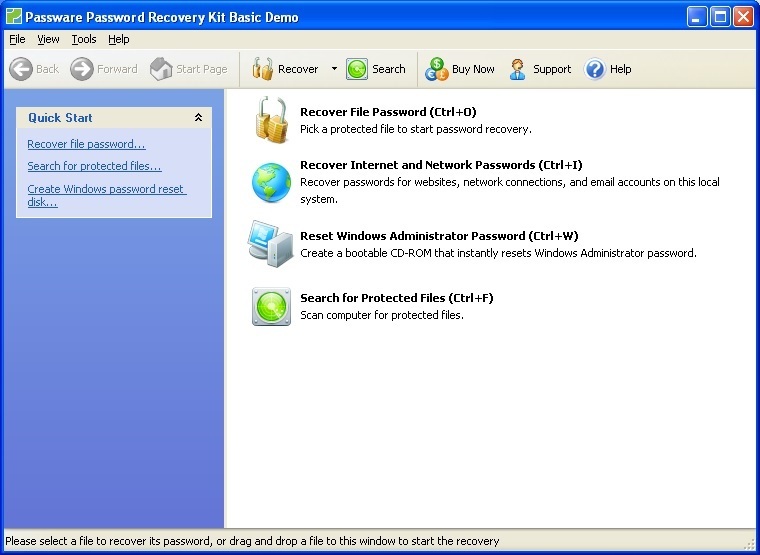Click the app icon in title bar
This screenshot has width=760, height=555.
(14, 17)
